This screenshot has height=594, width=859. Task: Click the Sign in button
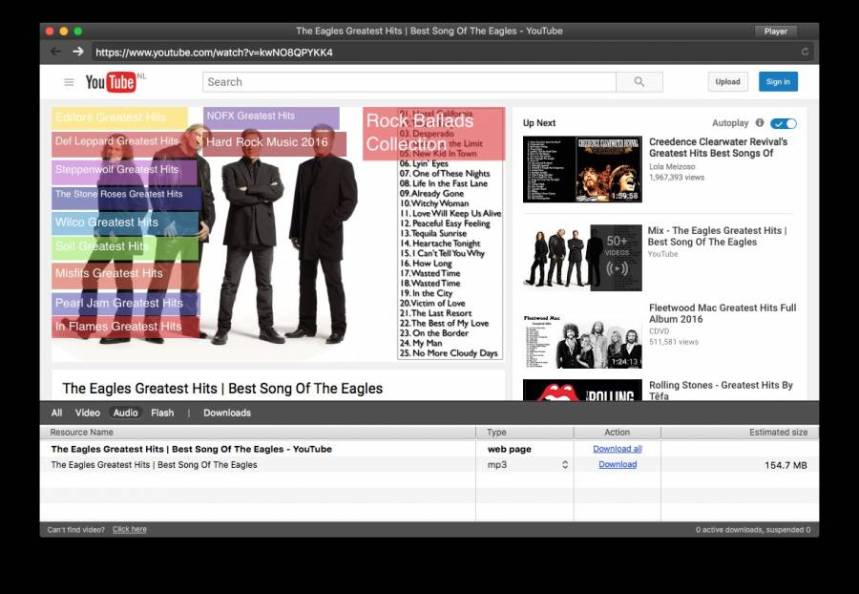pyautogui.click(x=778, y=82)
